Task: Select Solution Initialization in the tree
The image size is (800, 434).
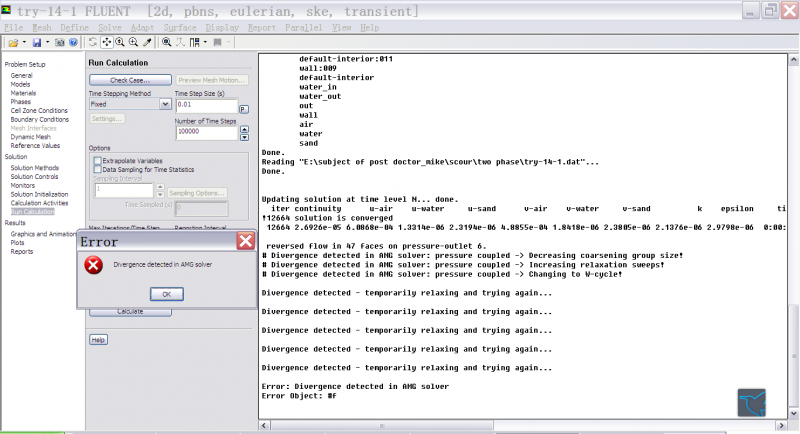Action: pos(39,194)
